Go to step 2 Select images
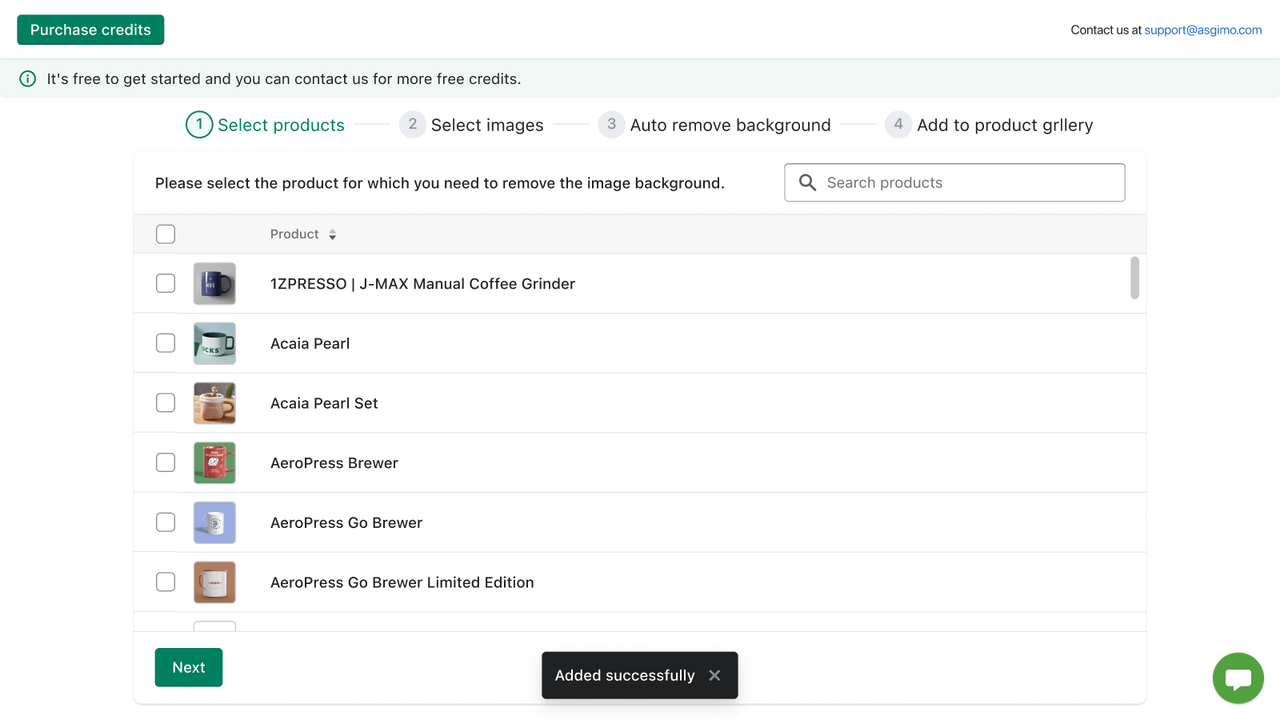 click(471, 125)
